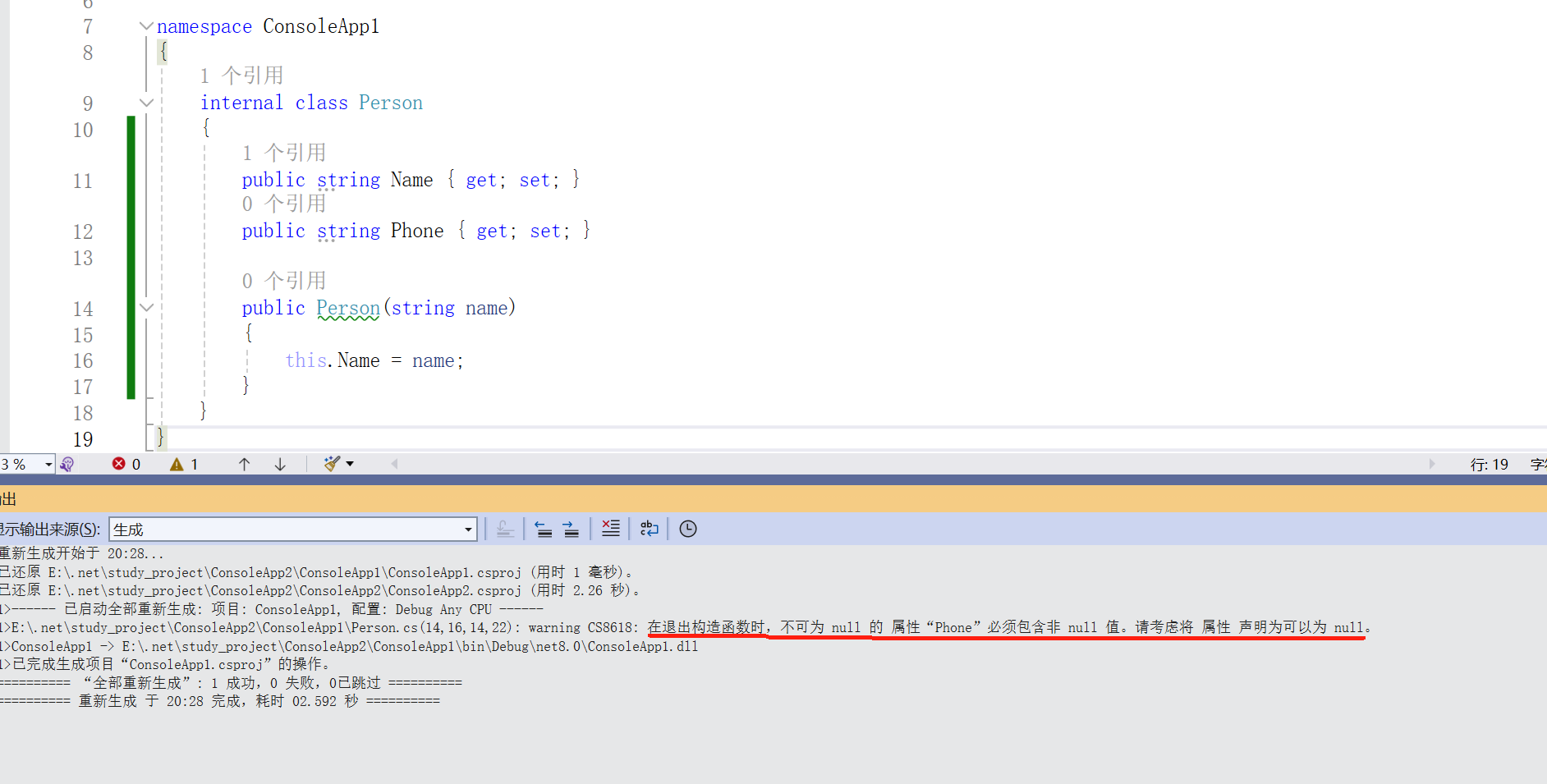Open code cleanup options dropdown arrow
The width and height of the screenshot is (1547, 784).
click(350, 464)
